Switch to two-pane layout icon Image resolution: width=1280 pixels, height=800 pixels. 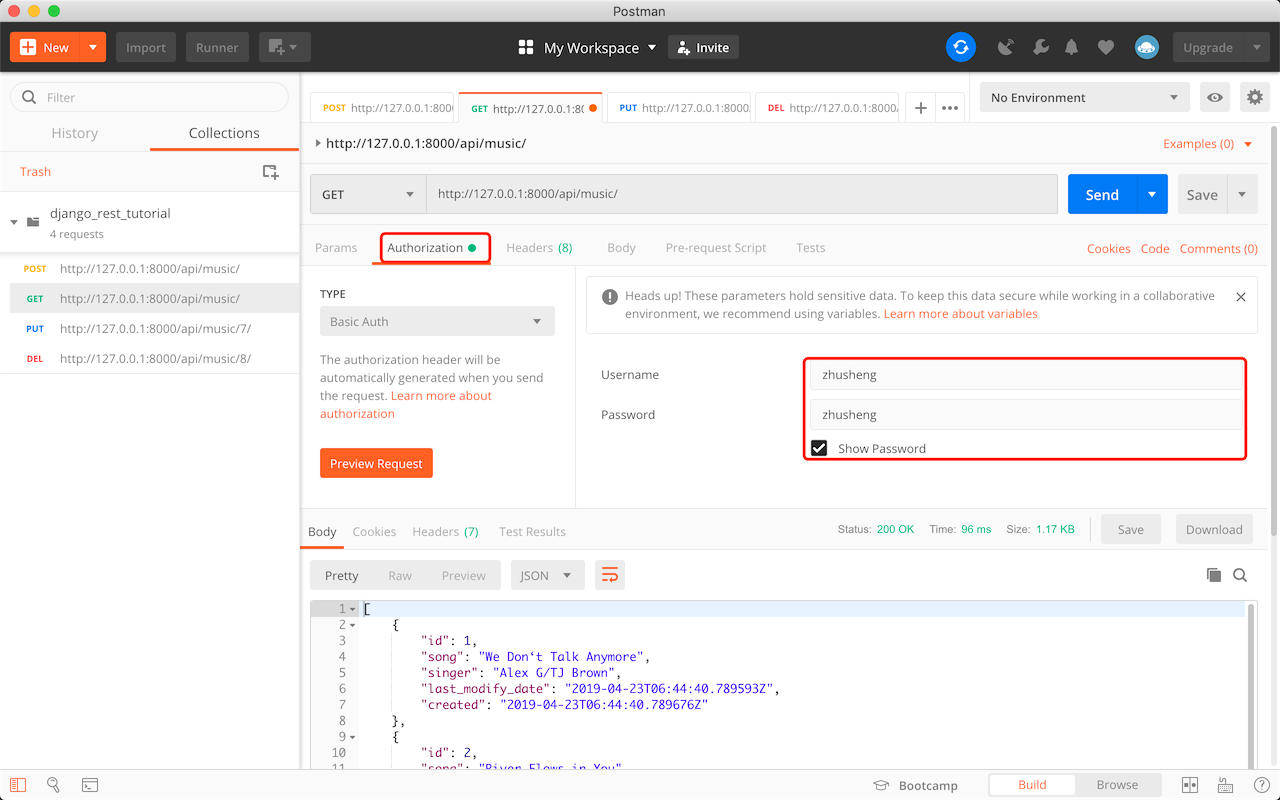click(1190, 785)
